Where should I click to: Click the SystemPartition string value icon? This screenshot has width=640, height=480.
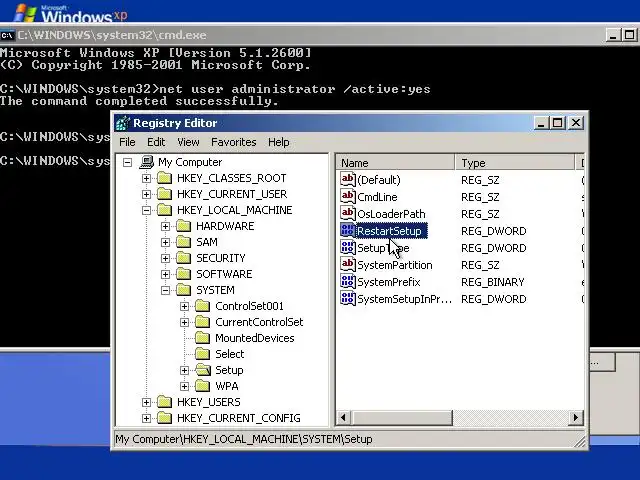coord(348,264)
